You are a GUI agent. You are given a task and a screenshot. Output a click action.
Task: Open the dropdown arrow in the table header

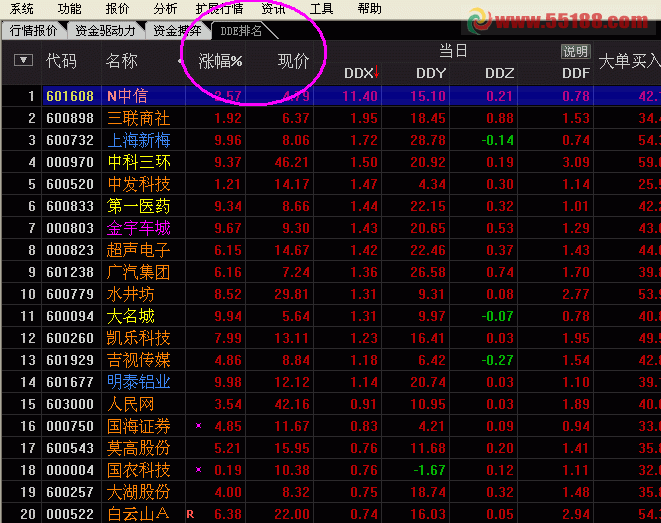pos(23,60)
